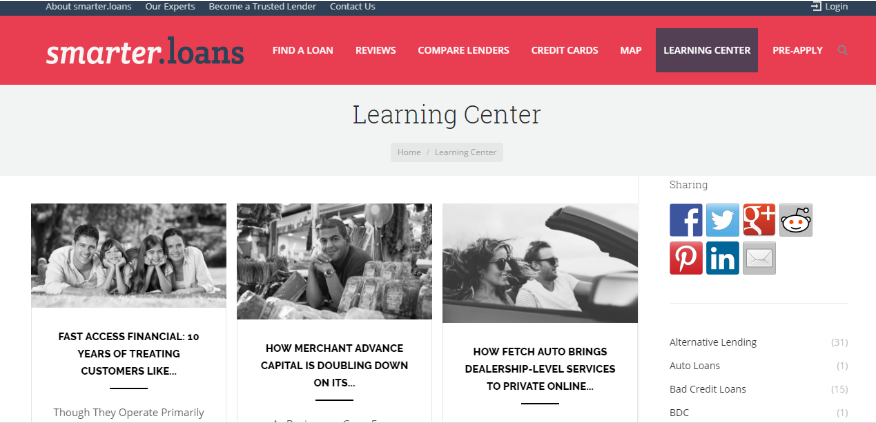Image resolution: width=876 pixels, height=423 pixels.
Task: Share to Reddit using alien icon
Action: 796,220
